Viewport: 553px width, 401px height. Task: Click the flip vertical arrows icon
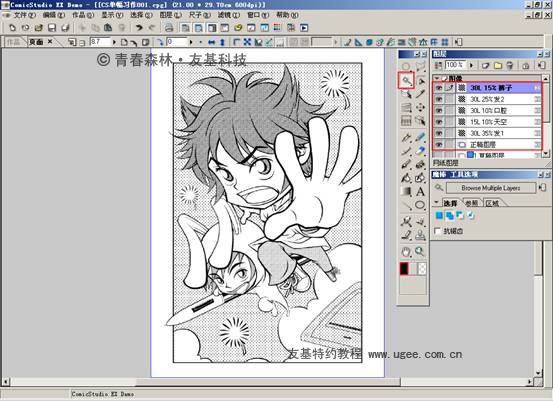point(222,42)
